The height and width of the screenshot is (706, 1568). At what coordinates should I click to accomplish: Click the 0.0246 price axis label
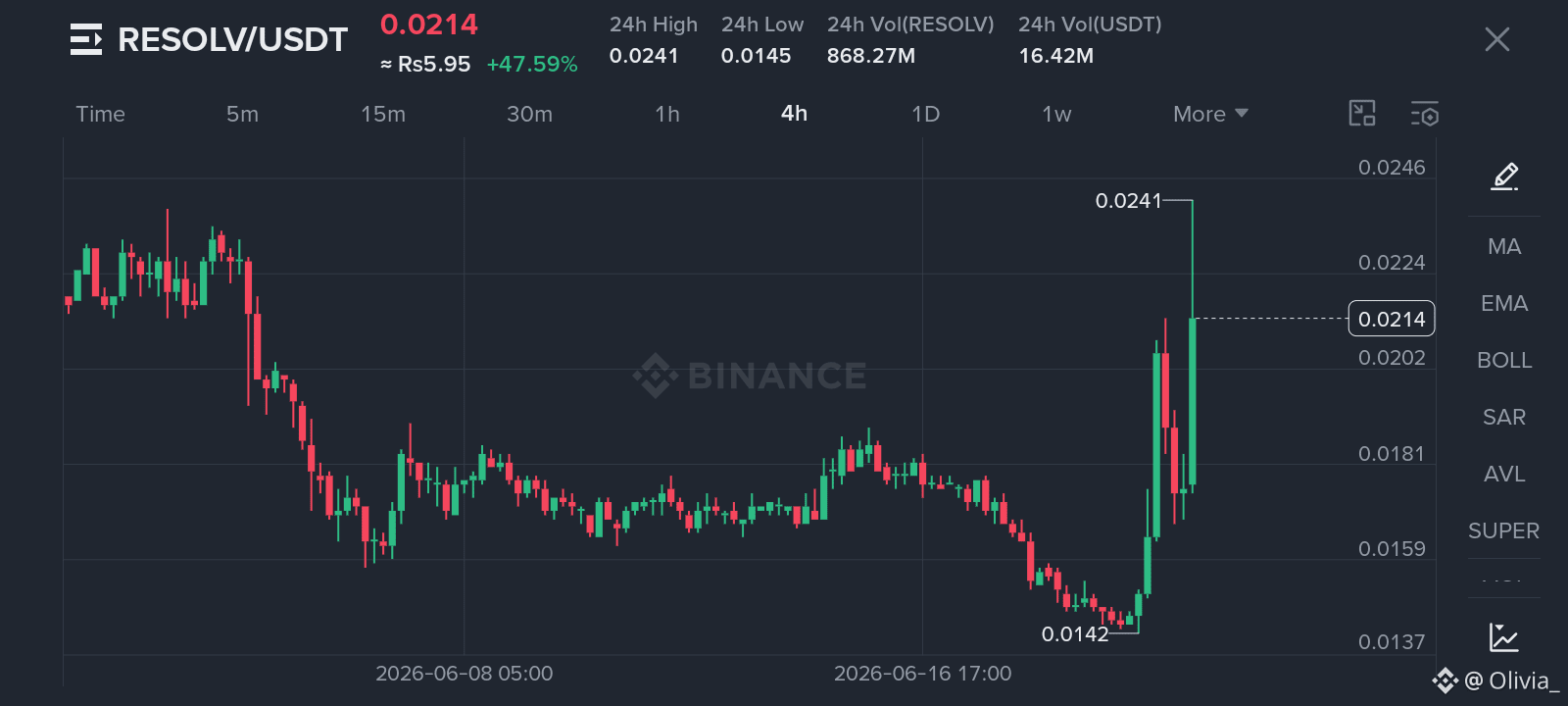click(1392, 168)
